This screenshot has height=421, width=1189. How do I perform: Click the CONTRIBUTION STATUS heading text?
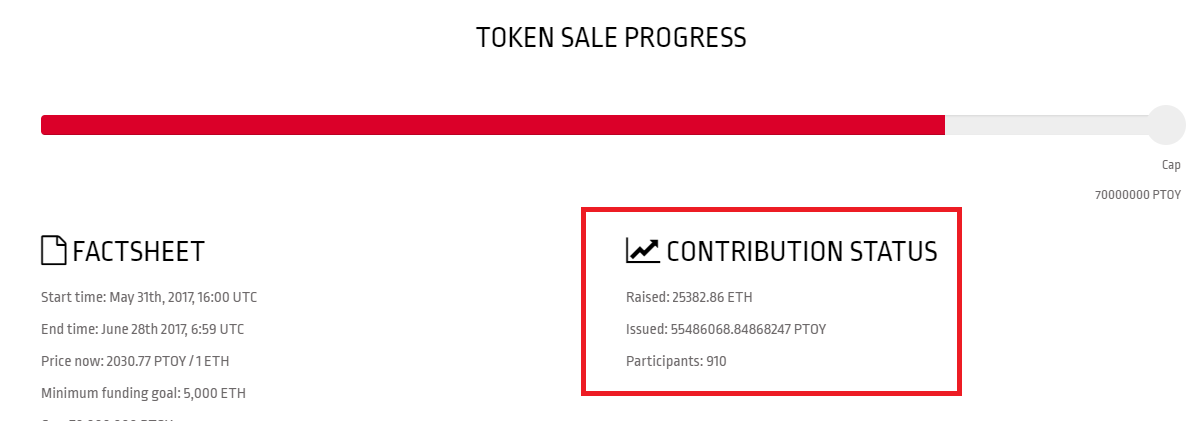802,251
